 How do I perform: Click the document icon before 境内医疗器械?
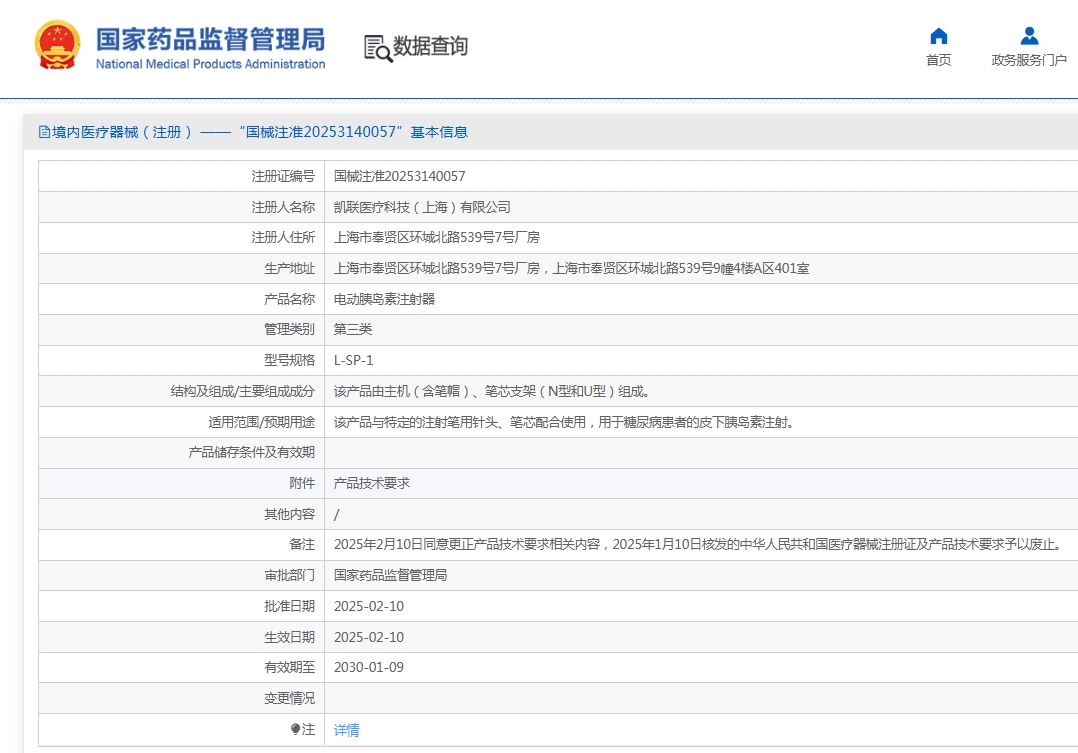pos(44,132)
